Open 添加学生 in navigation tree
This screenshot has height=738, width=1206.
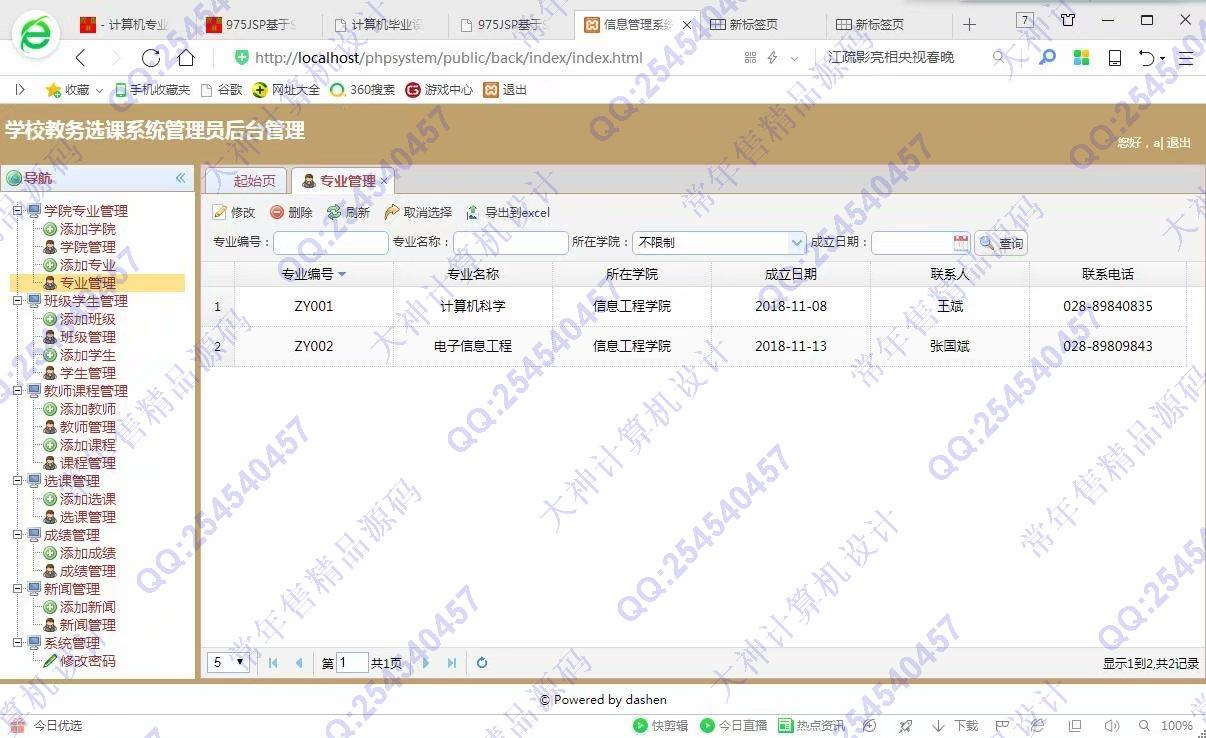(x=87, y=355)
